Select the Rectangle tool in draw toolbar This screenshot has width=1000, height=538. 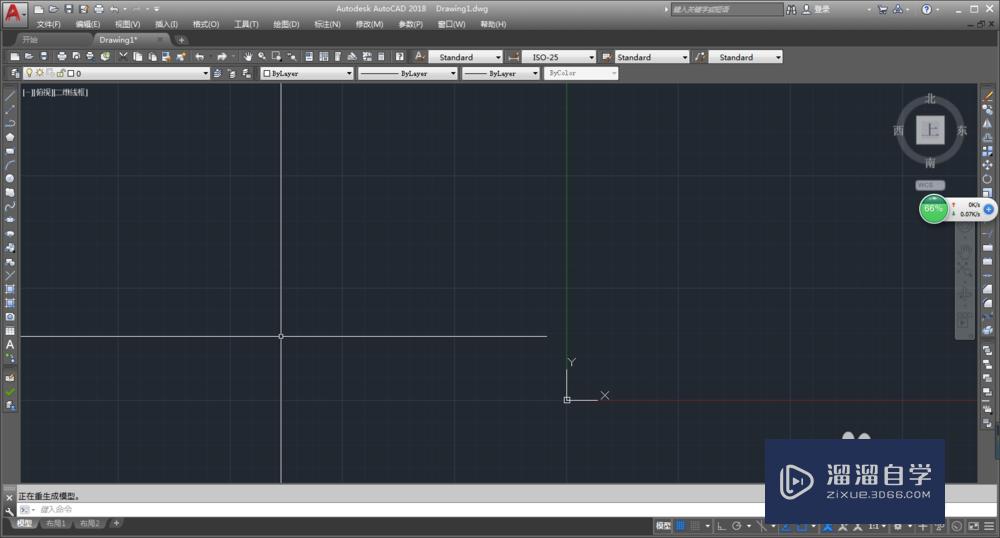[x=10, y=151]
